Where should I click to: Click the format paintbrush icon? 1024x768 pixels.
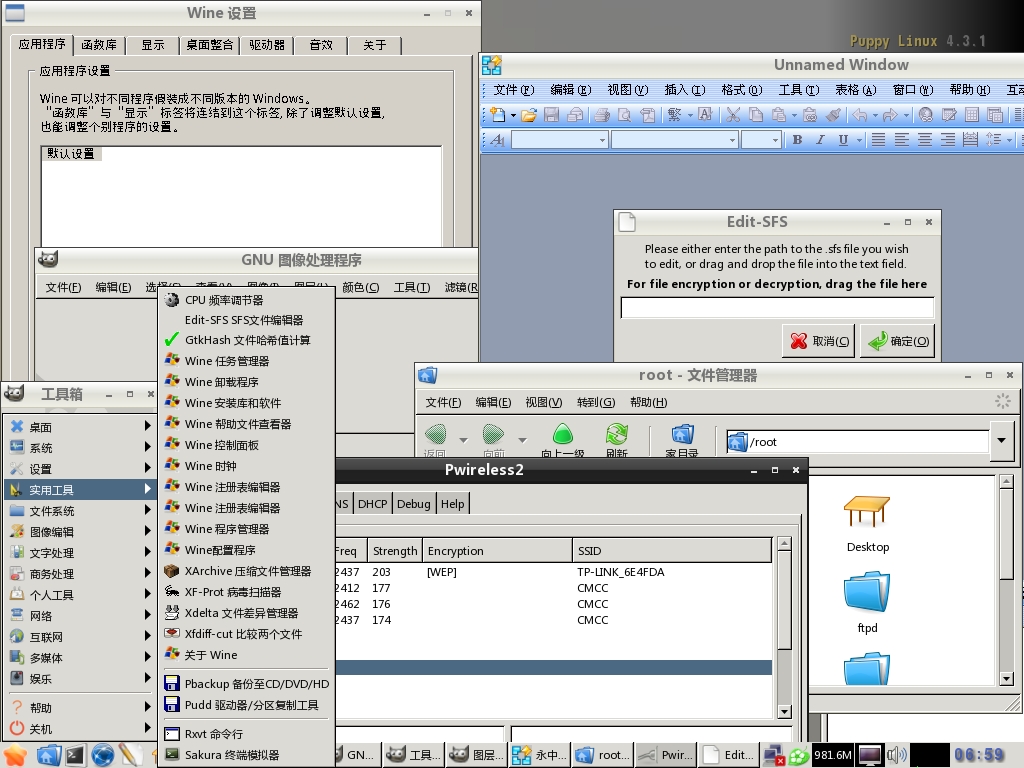[833, 115]
